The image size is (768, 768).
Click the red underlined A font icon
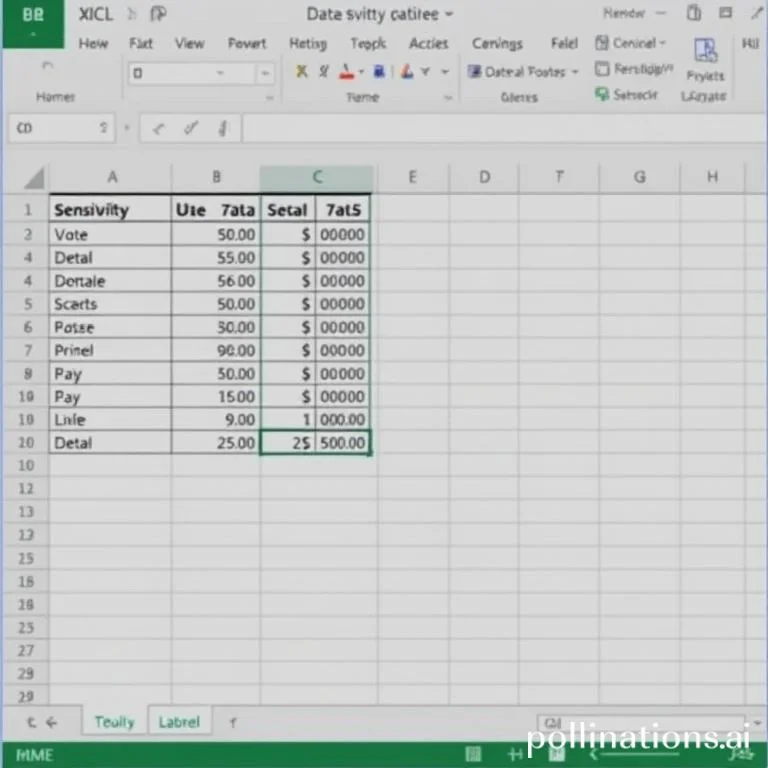point(346,72)
